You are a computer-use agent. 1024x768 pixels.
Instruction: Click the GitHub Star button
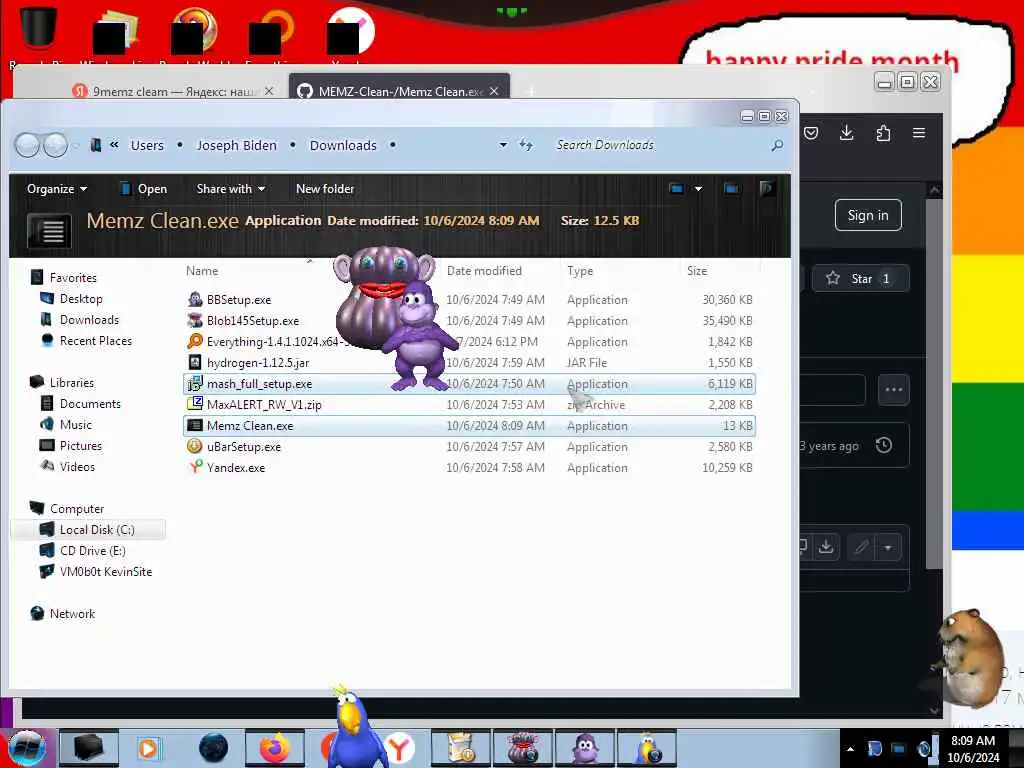point(861,279)
